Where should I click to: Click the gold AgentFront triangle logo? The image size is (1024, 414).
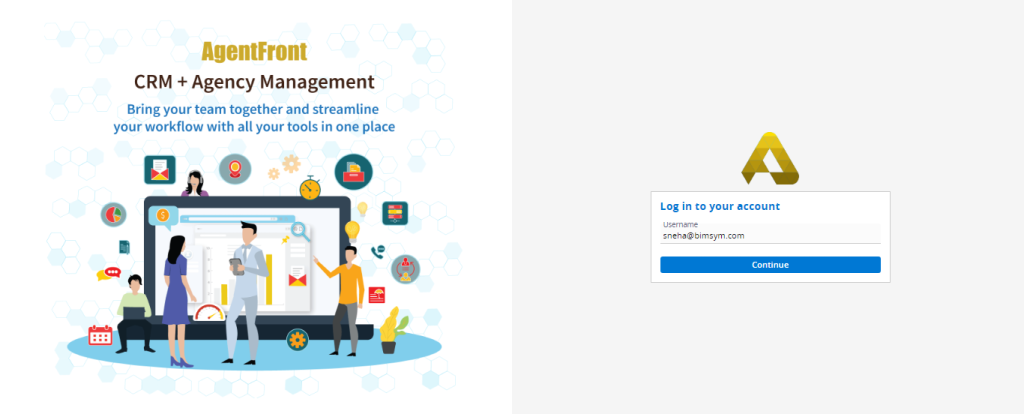[x=770, y=159]
